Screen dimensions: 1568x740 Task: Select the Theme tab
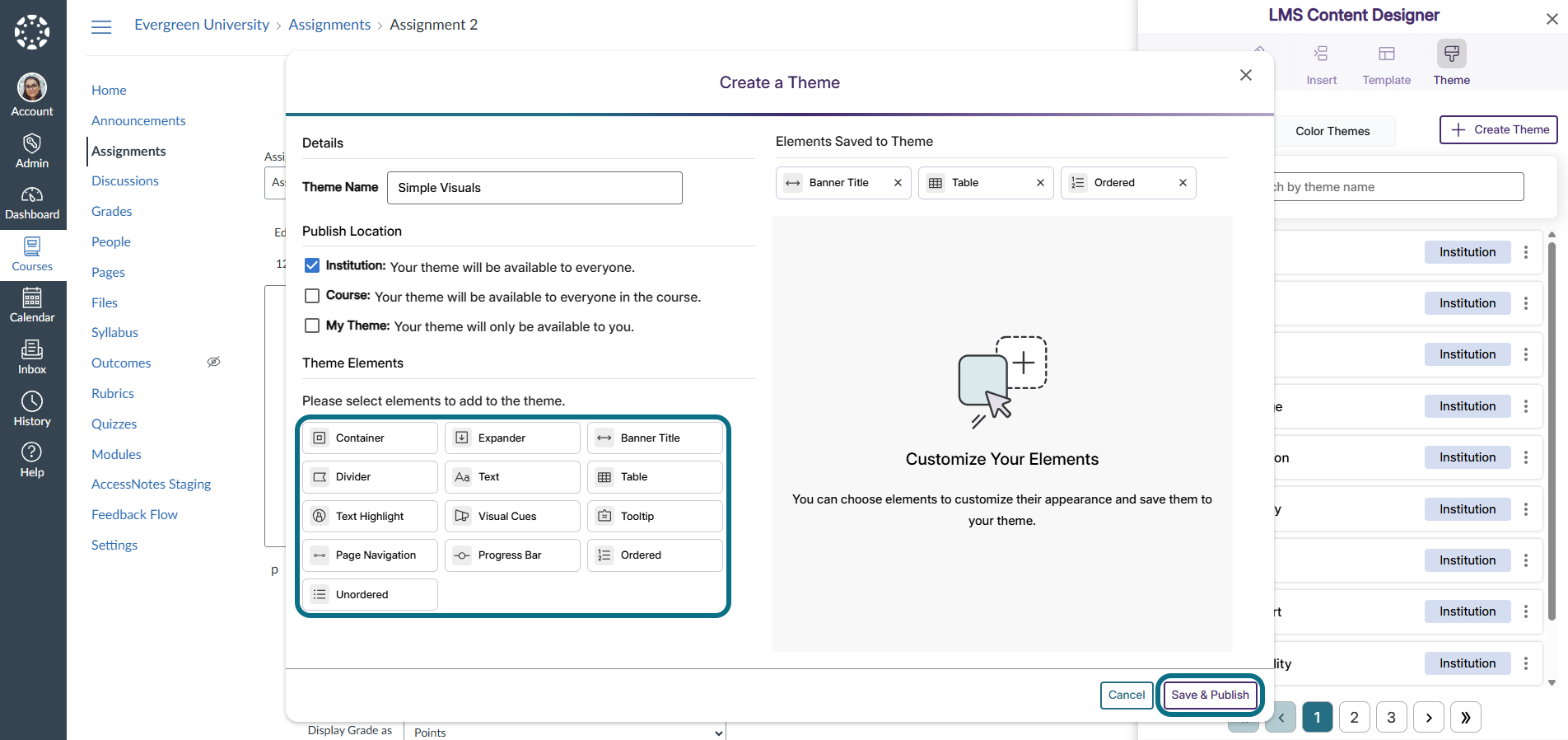coord(1452,64)
